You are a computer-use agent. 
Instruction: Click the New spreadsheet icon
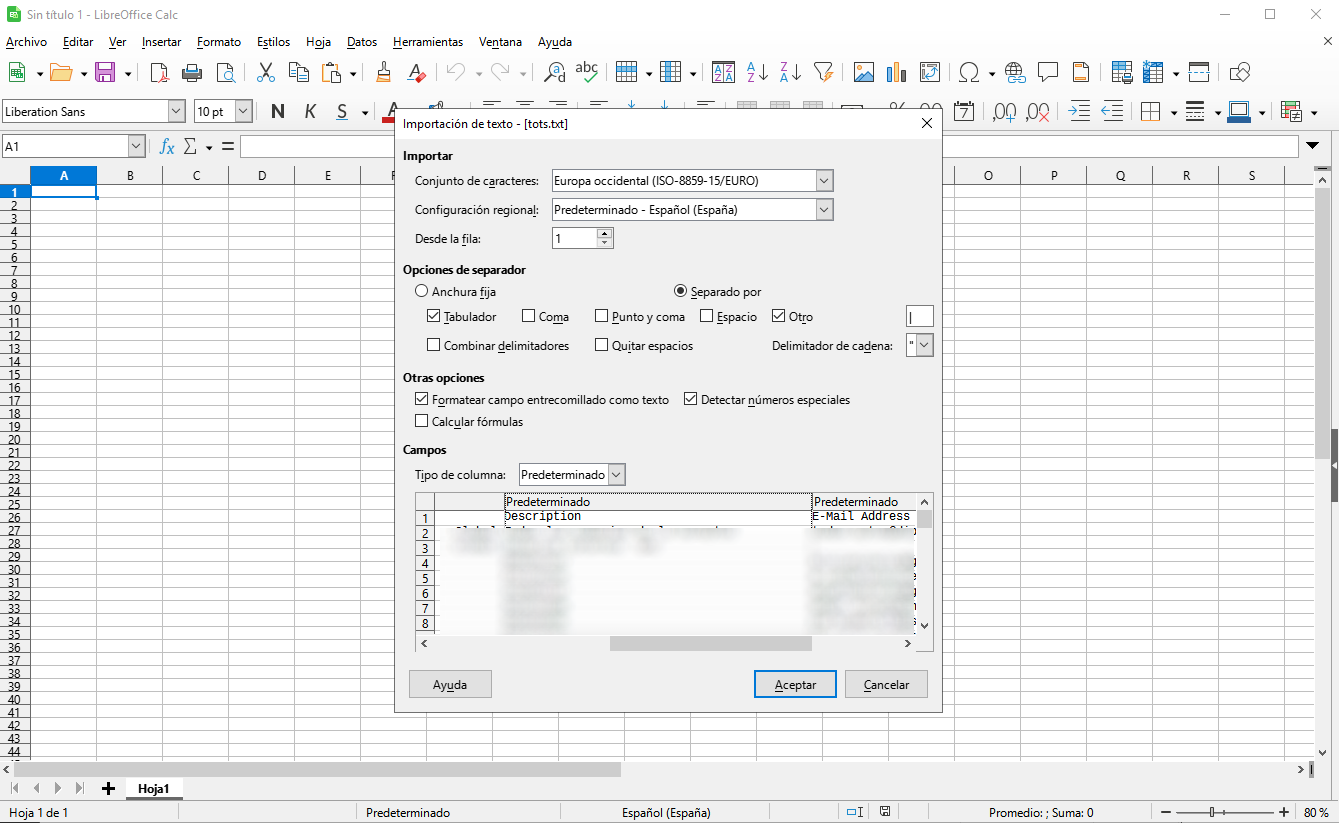[x=17, y=73]
